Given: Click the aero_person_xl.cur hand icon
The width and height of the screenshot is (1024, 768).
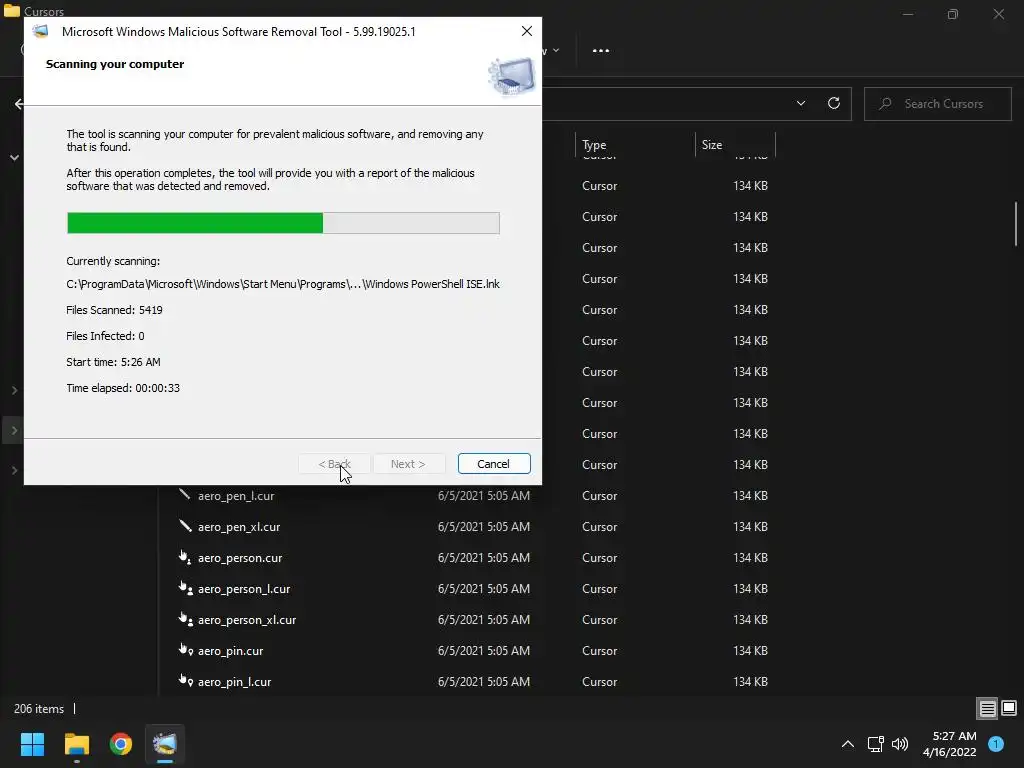Looking at the screenshot, I should 185,619.
